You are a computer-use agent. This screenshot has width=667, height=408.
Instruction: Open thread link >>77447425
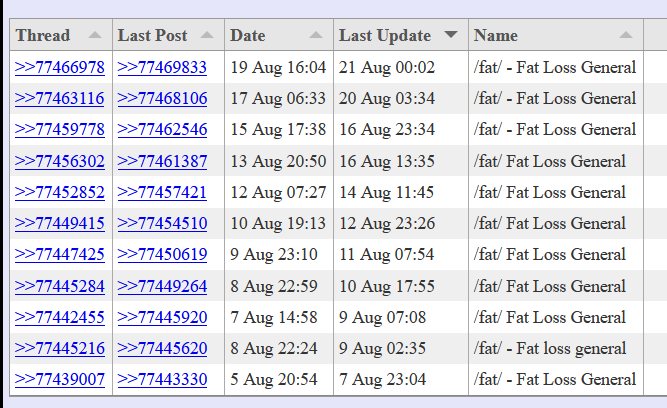(x=60, y=254)
